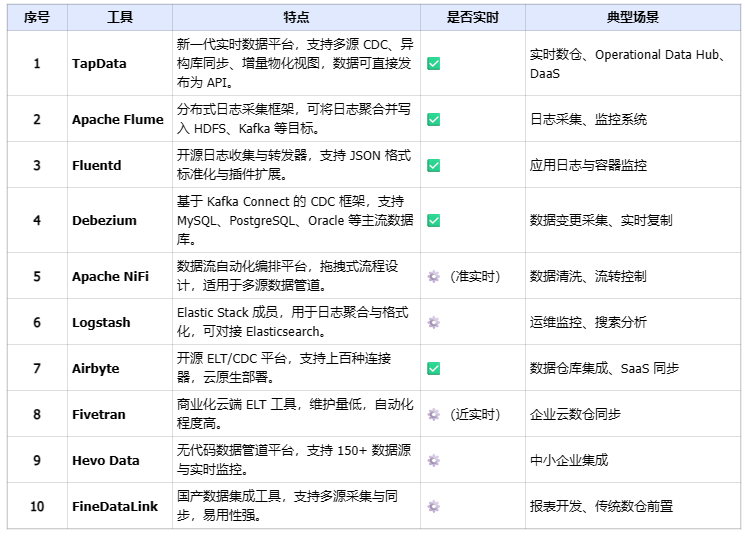This screenshot has height=536, width=745.
Task: Click the purple gear icon in the Apache NiFi row
Action: tap(433, 276)
